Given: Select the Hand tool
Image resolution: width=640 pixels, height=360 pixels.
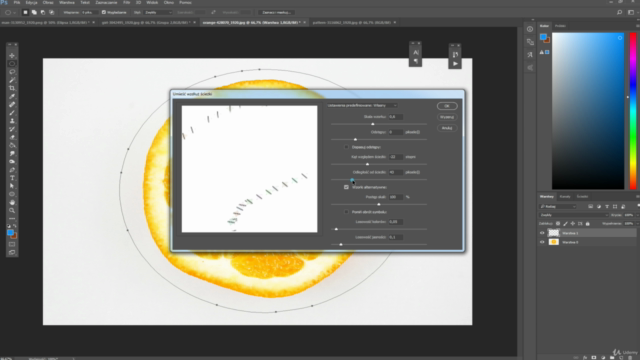Looking at the screenshot, I should click(x=12, y=202).
